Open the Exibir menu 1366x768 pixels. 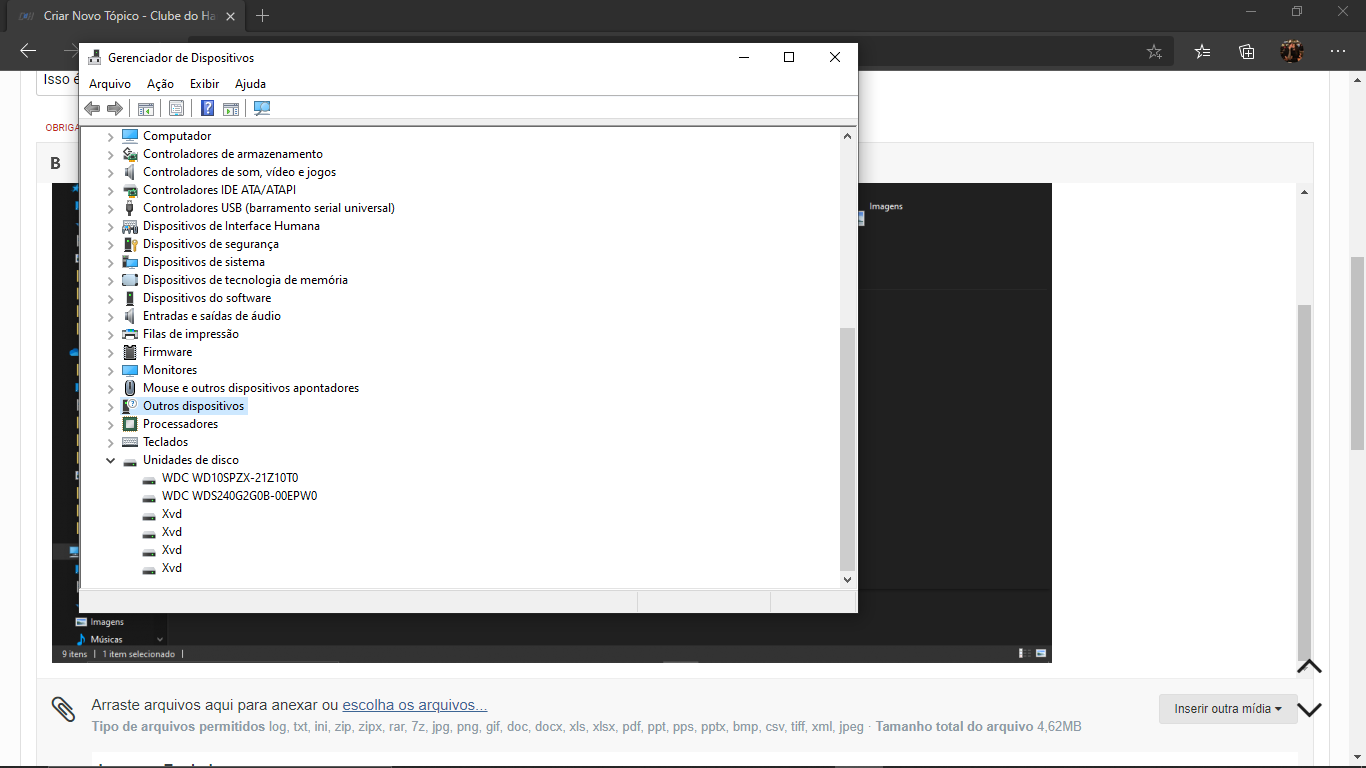[x=204, y=84]
